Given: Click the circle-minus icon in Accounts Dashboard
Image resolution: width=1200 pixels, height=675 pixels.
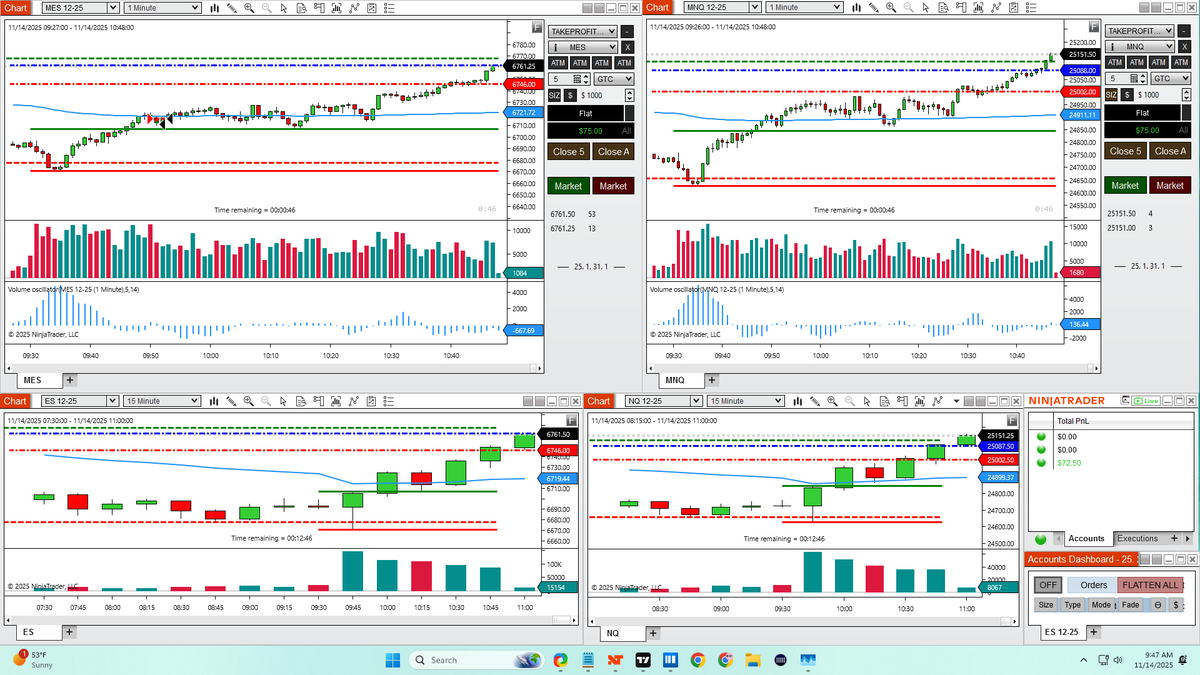Looking at the screenshot, I should (1158, 605).
